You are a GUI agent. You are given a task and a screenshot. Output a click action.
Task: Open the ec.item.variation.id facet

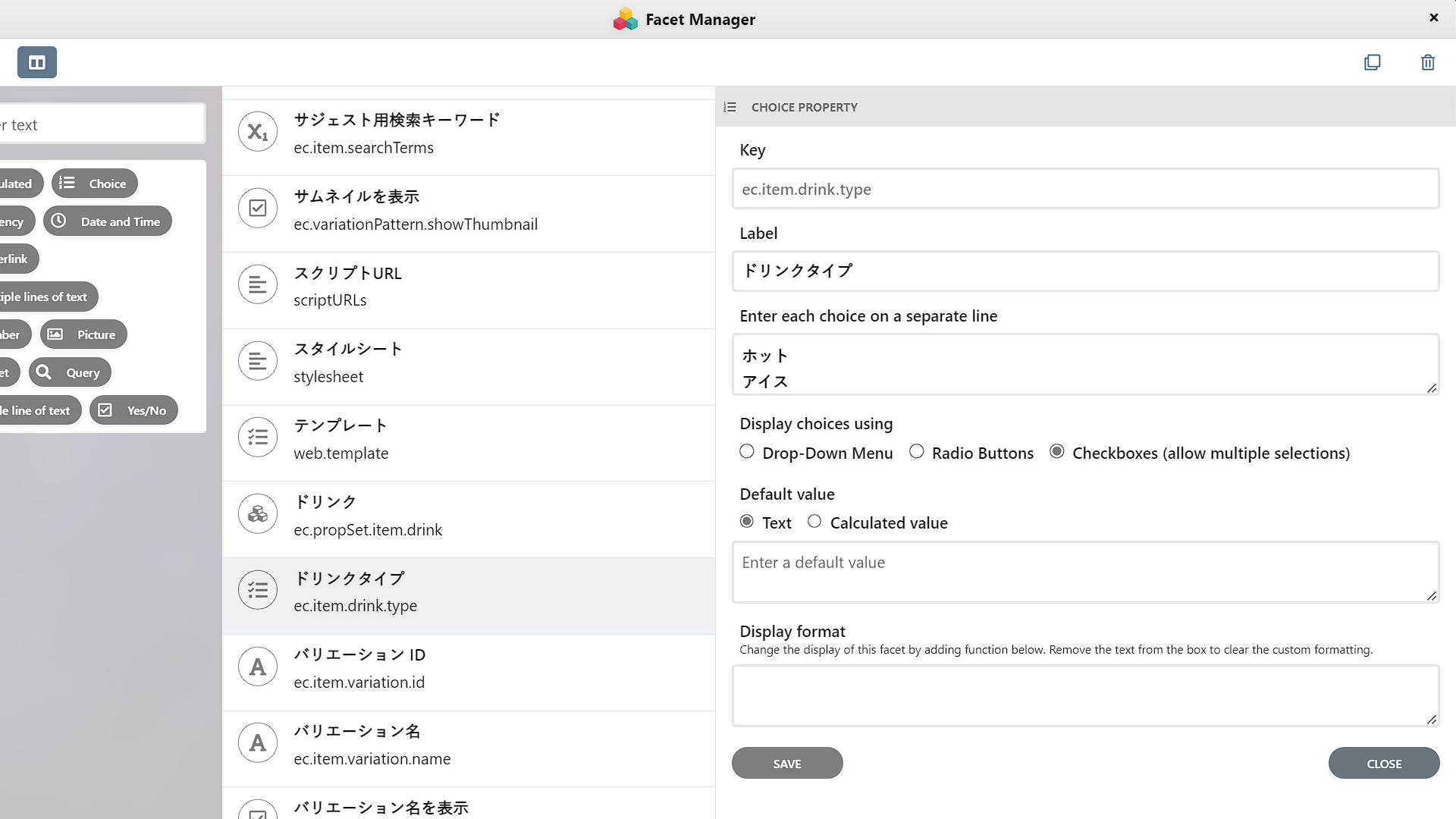point(469,668)
